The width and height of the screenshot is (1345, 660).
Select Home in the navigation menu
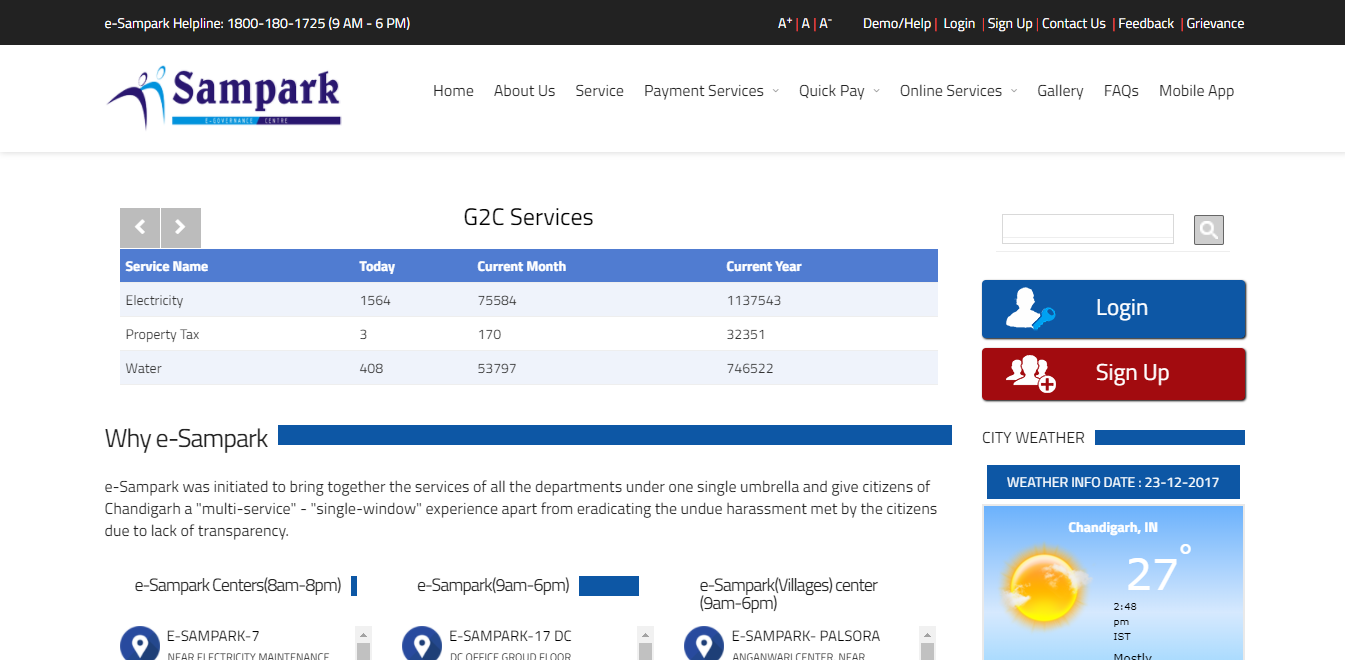(453, 90)
